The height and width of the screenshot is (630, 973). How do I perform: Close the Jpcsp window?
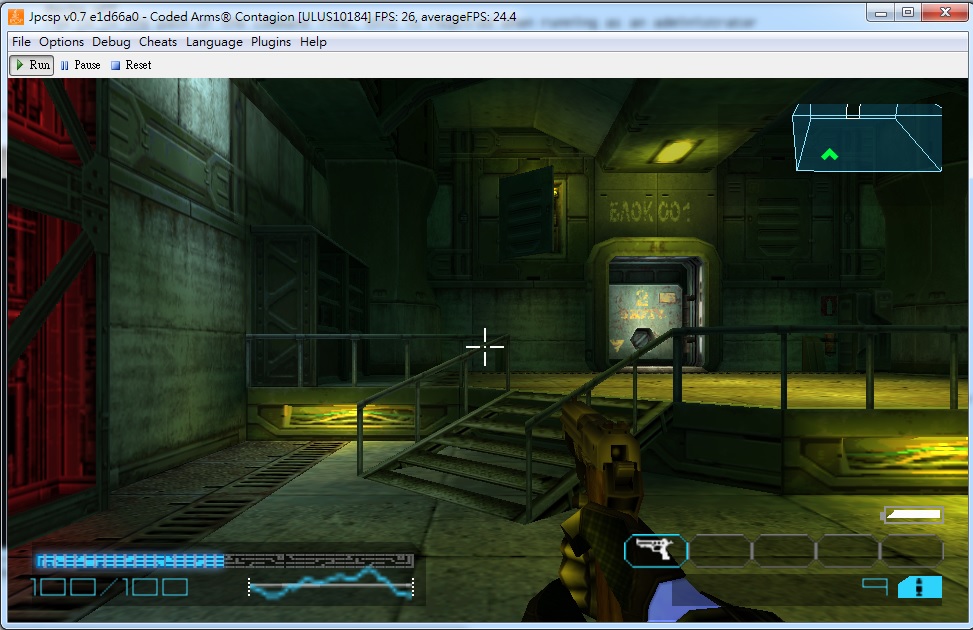[x=944, y=13]
